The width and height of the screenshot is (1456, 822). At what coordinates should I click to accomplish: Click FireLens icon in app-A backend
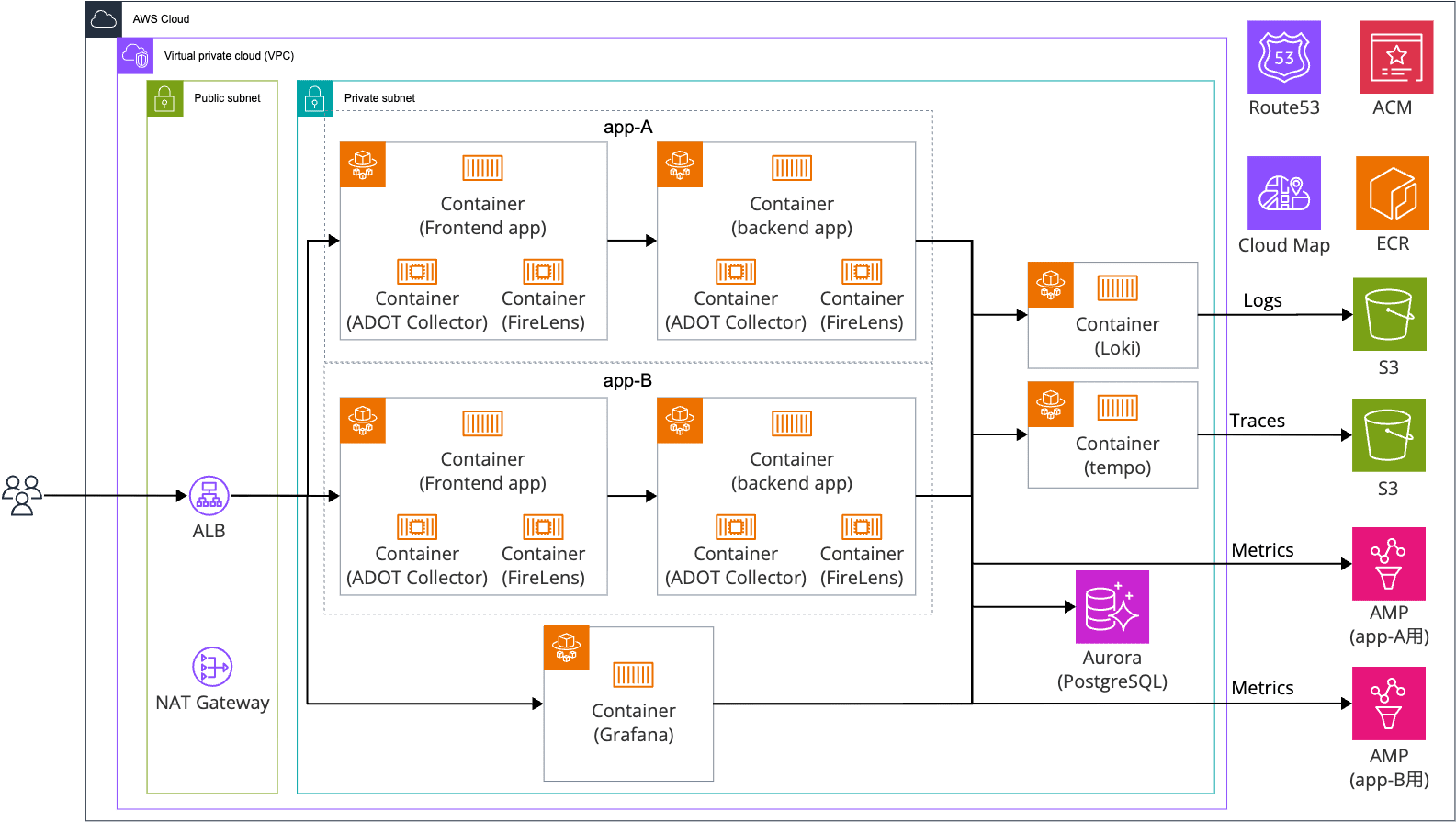862,272
